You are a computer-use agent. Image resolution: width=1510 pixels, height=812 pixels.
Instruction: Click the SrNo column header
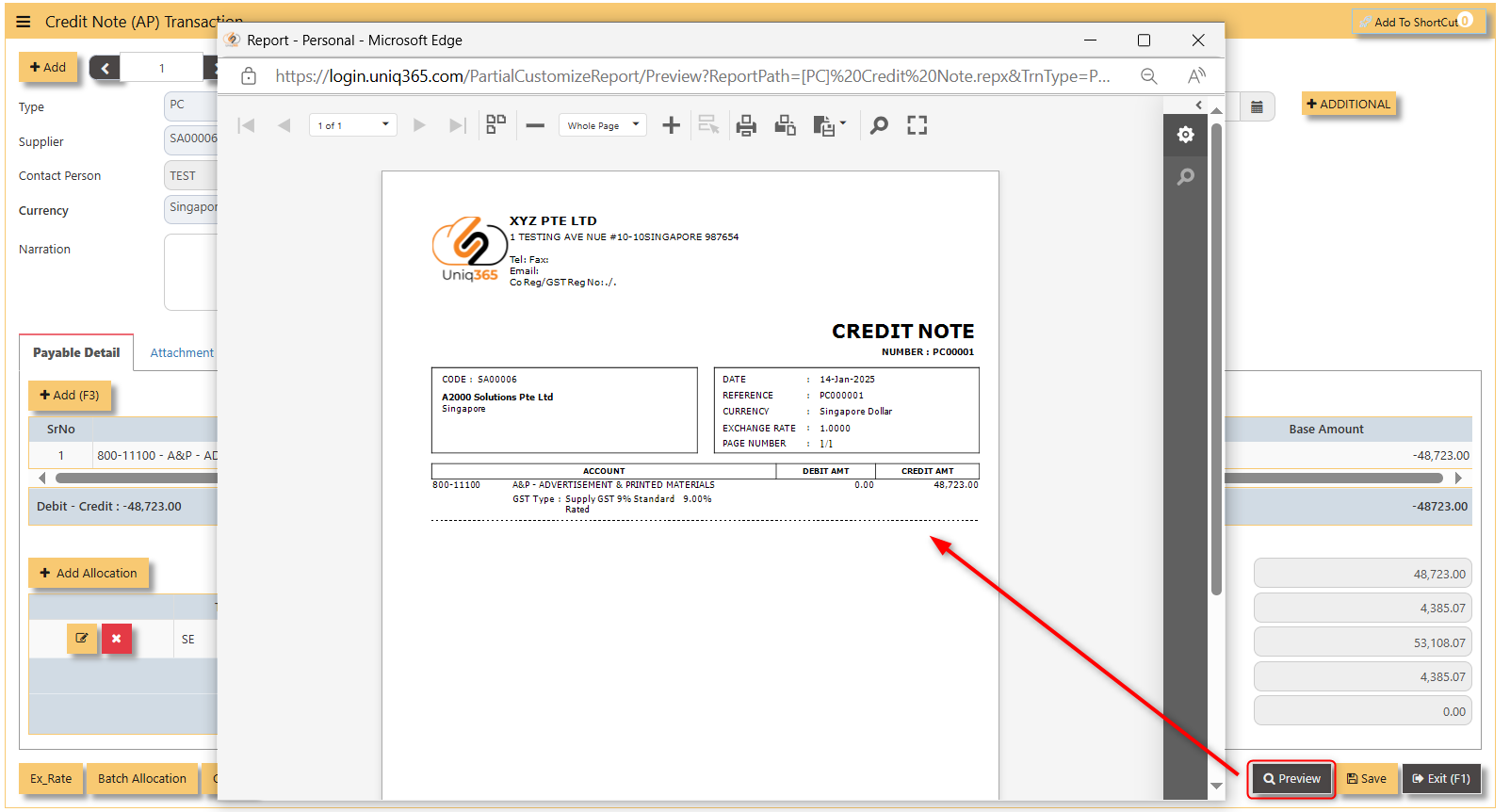pyautogui.click(x=61, y=430)
